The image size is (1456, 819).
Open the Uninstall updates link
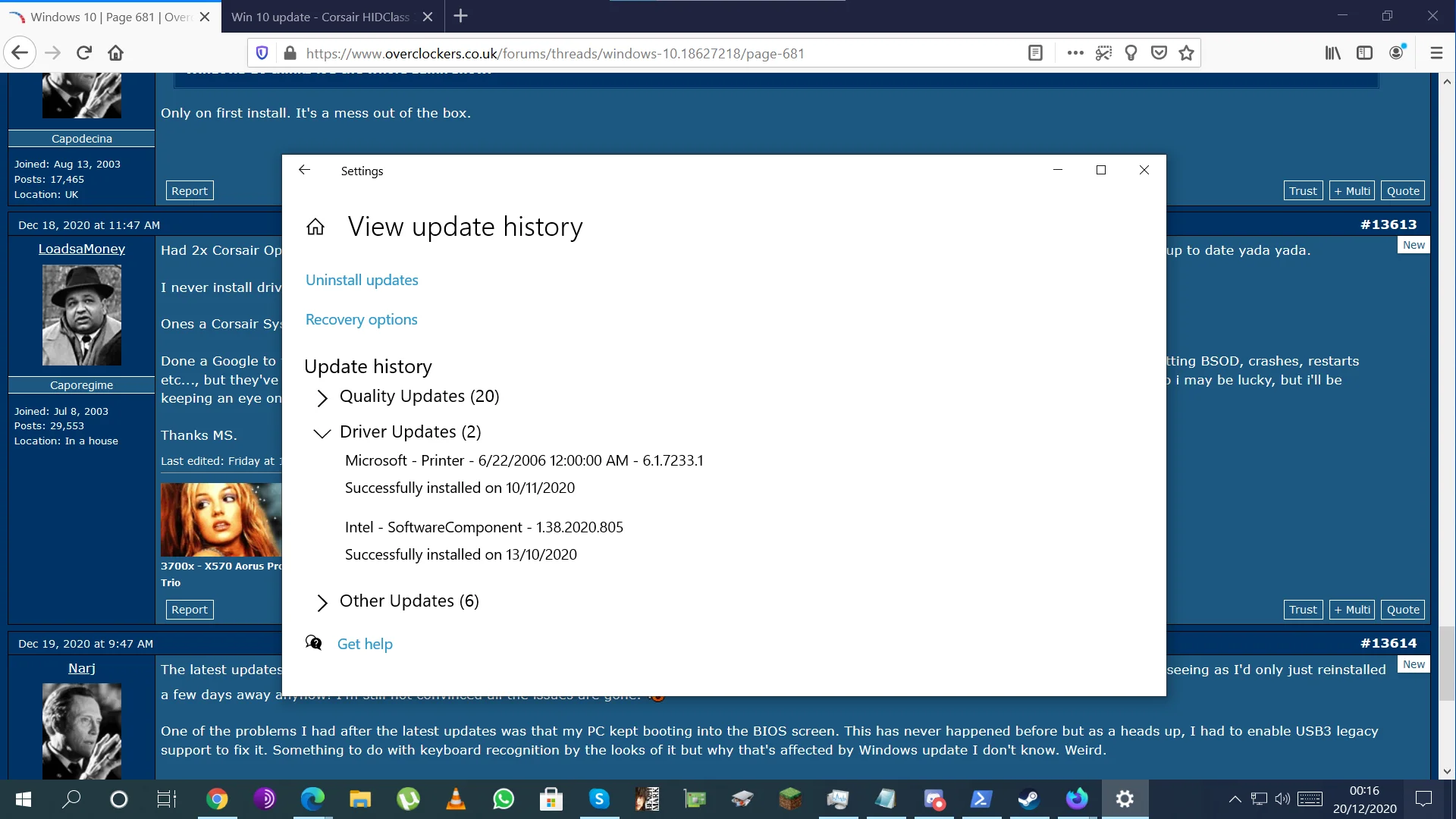pyautogui.click(x=362, y=280)
